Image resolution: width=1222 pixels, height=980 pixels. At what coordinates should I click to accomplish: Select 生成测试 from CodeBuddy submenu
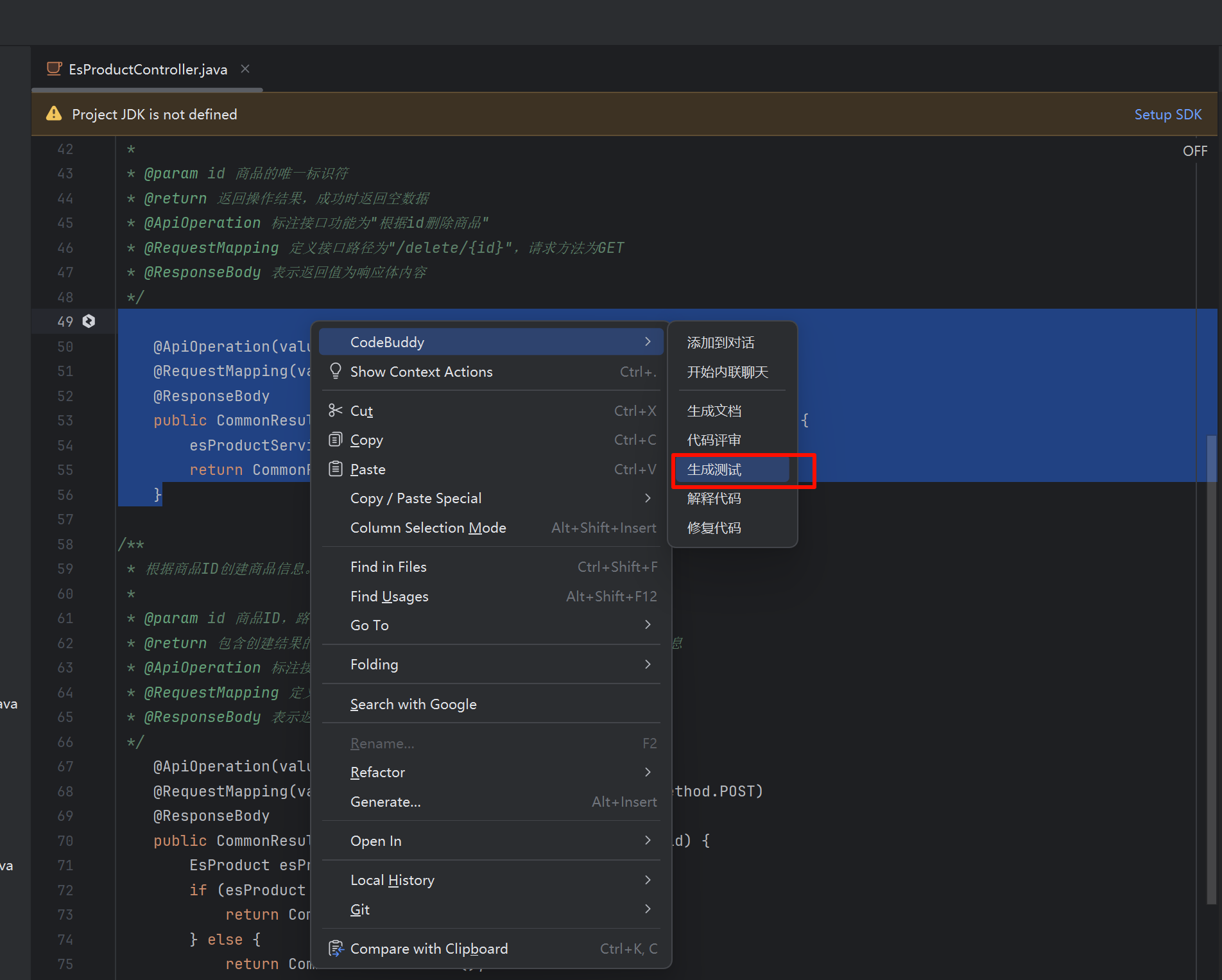[714, 470]
